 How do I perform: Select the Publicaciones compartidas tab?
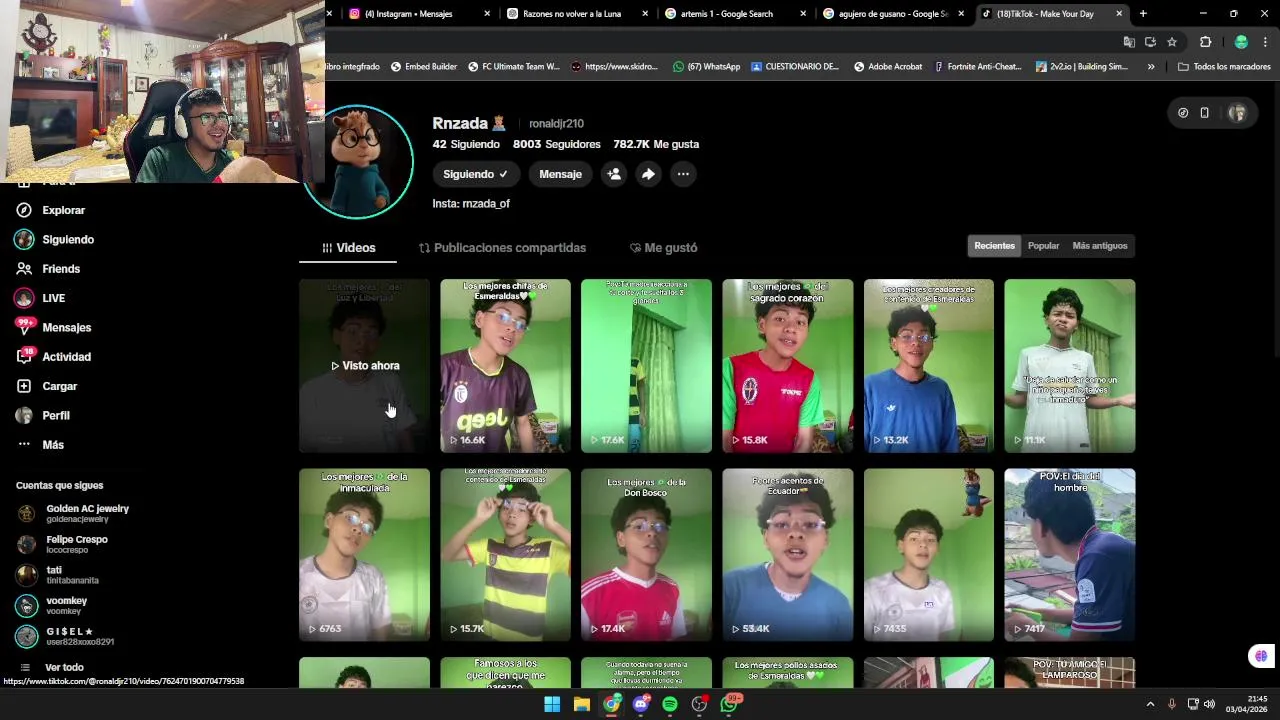[x=502, y=248]
